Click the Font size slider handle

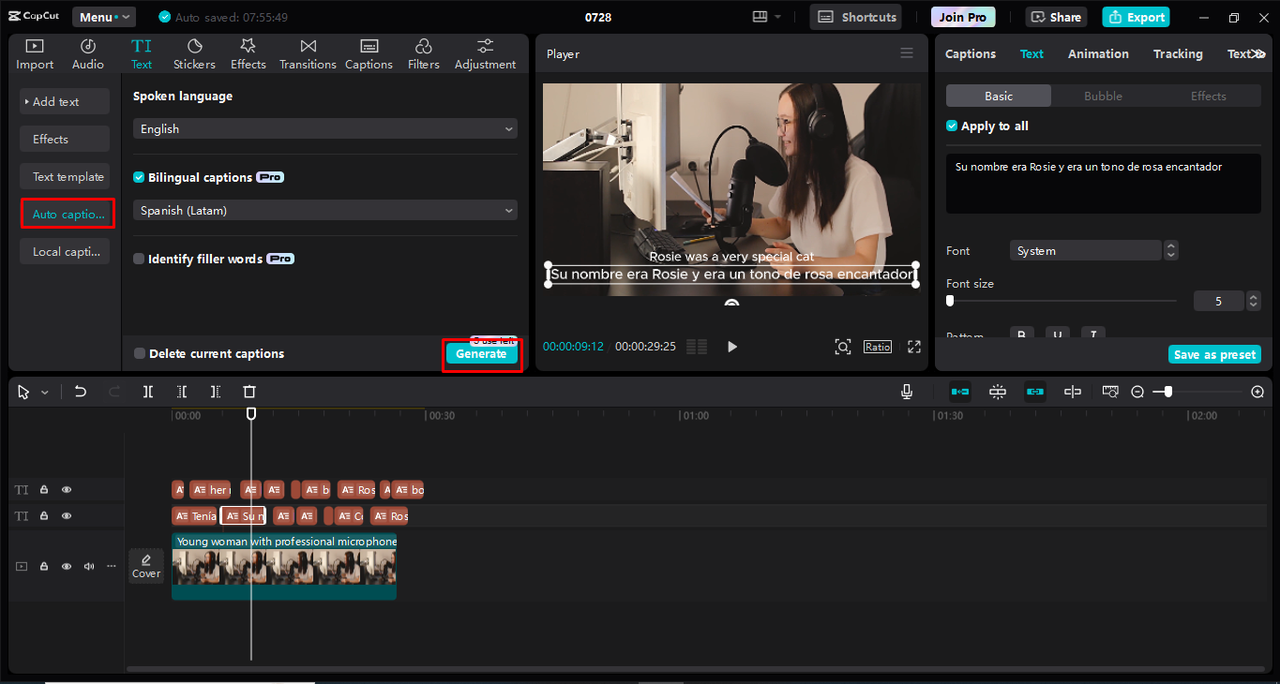click(950, 300)
